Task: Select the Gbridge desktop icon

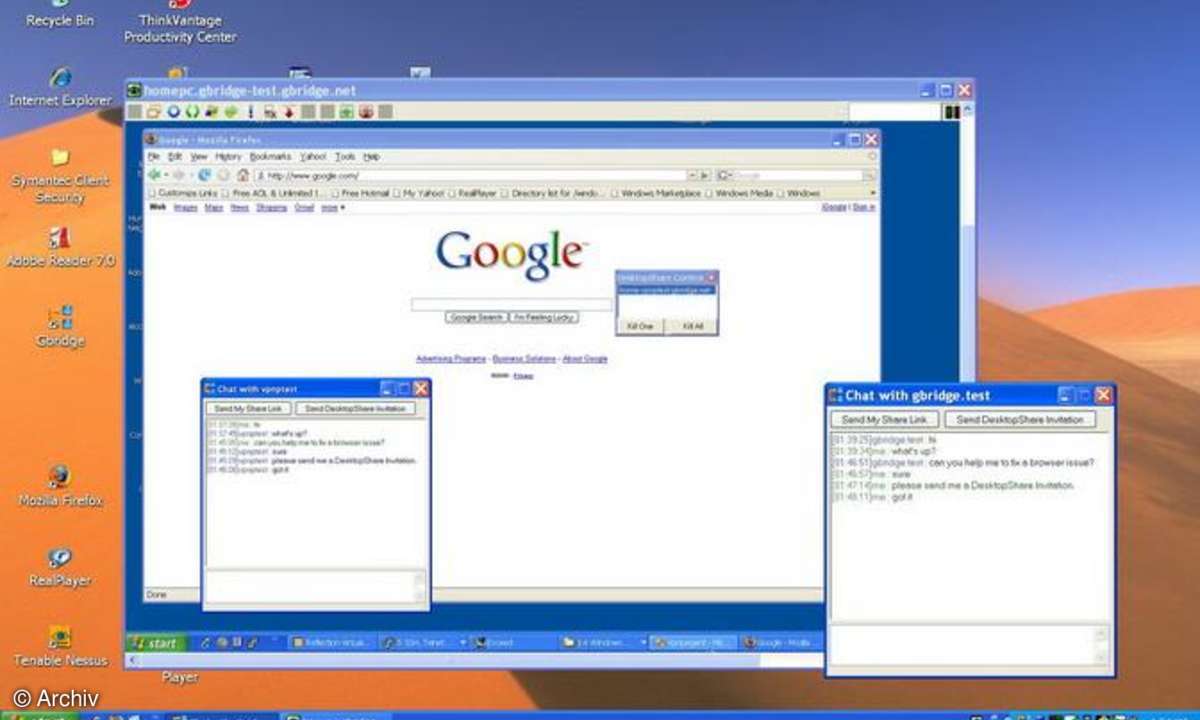Action: [60, 327]
